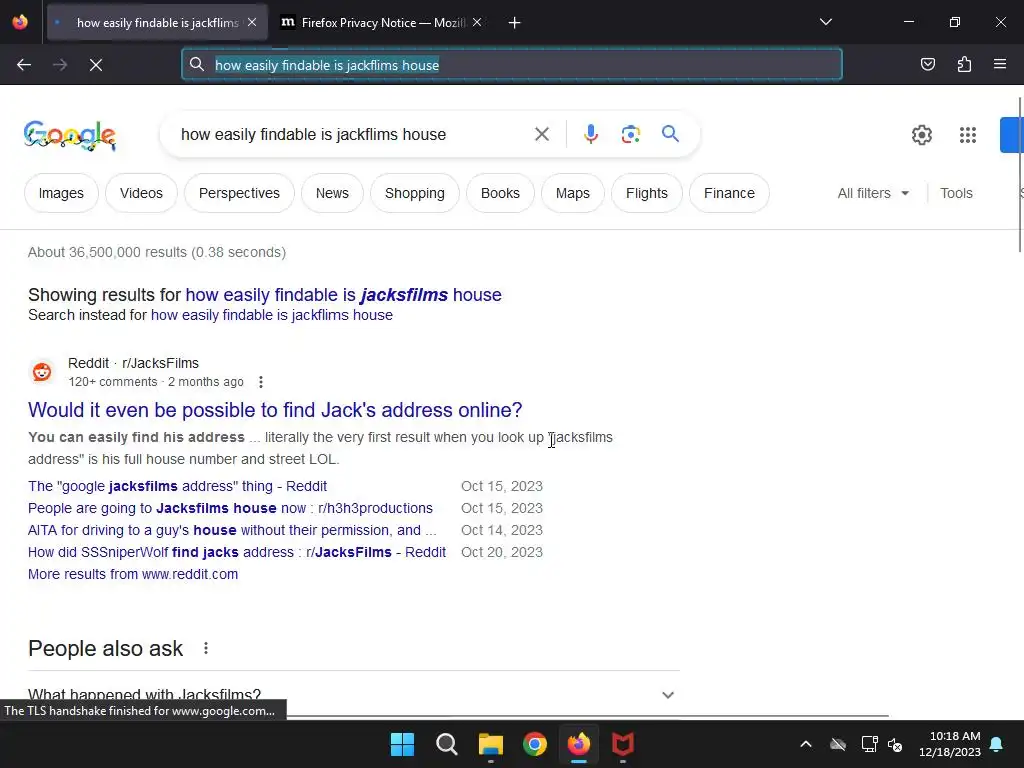
Task: Select the Videos filter chip
Action: 141,193
